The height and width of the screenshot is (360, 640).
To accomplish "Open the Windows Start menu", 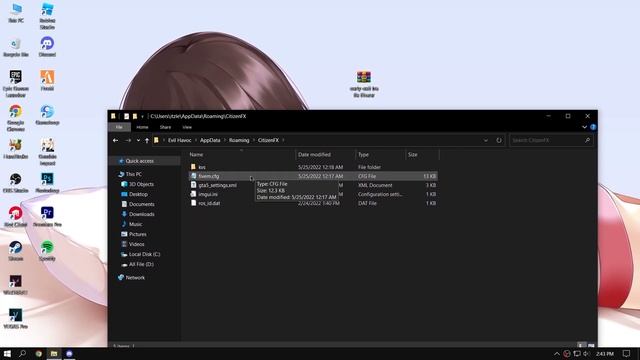I will (7, 353).
